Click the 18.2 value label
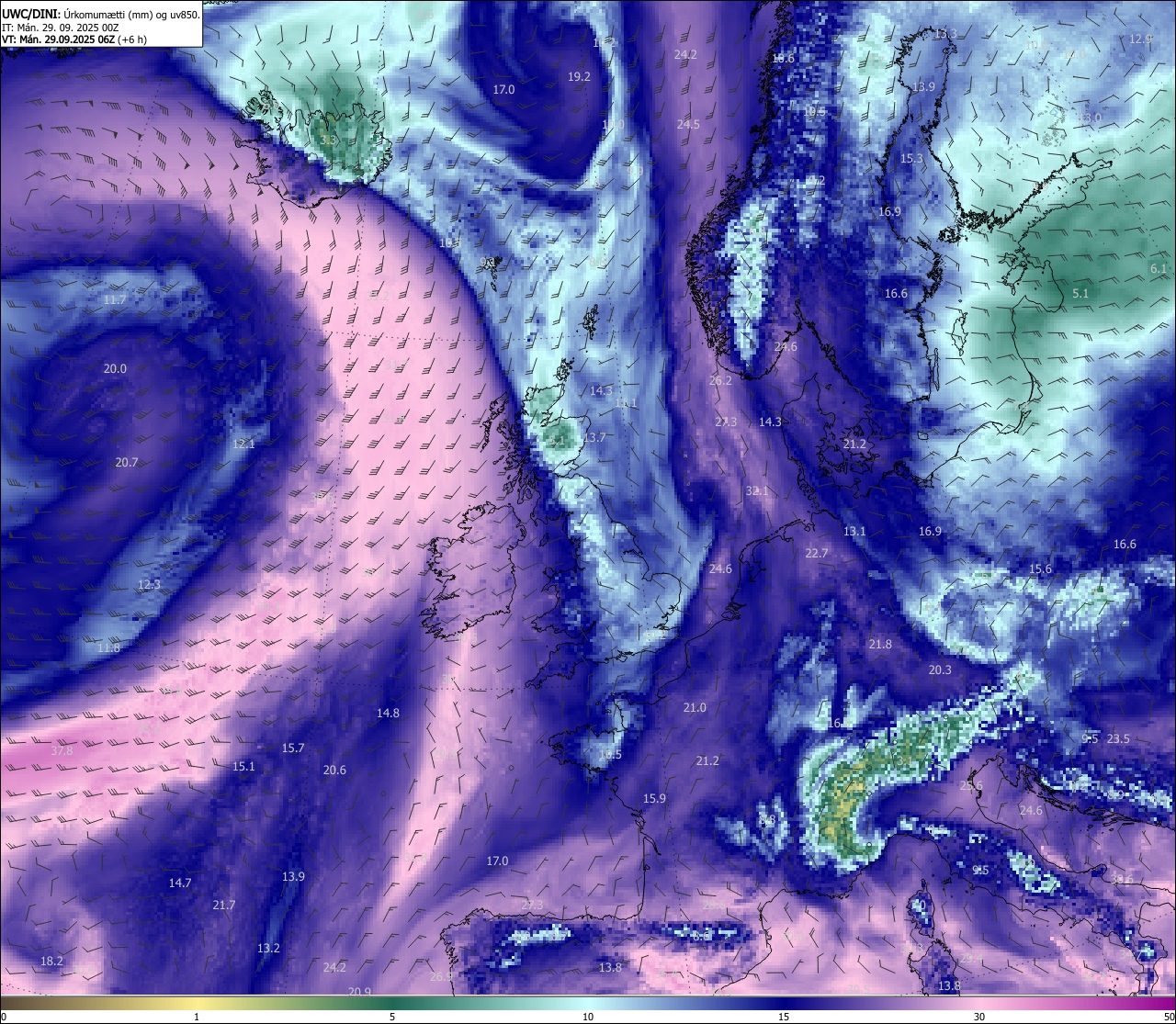The width and height of the screenshot is (1176, 1024). 52,962
